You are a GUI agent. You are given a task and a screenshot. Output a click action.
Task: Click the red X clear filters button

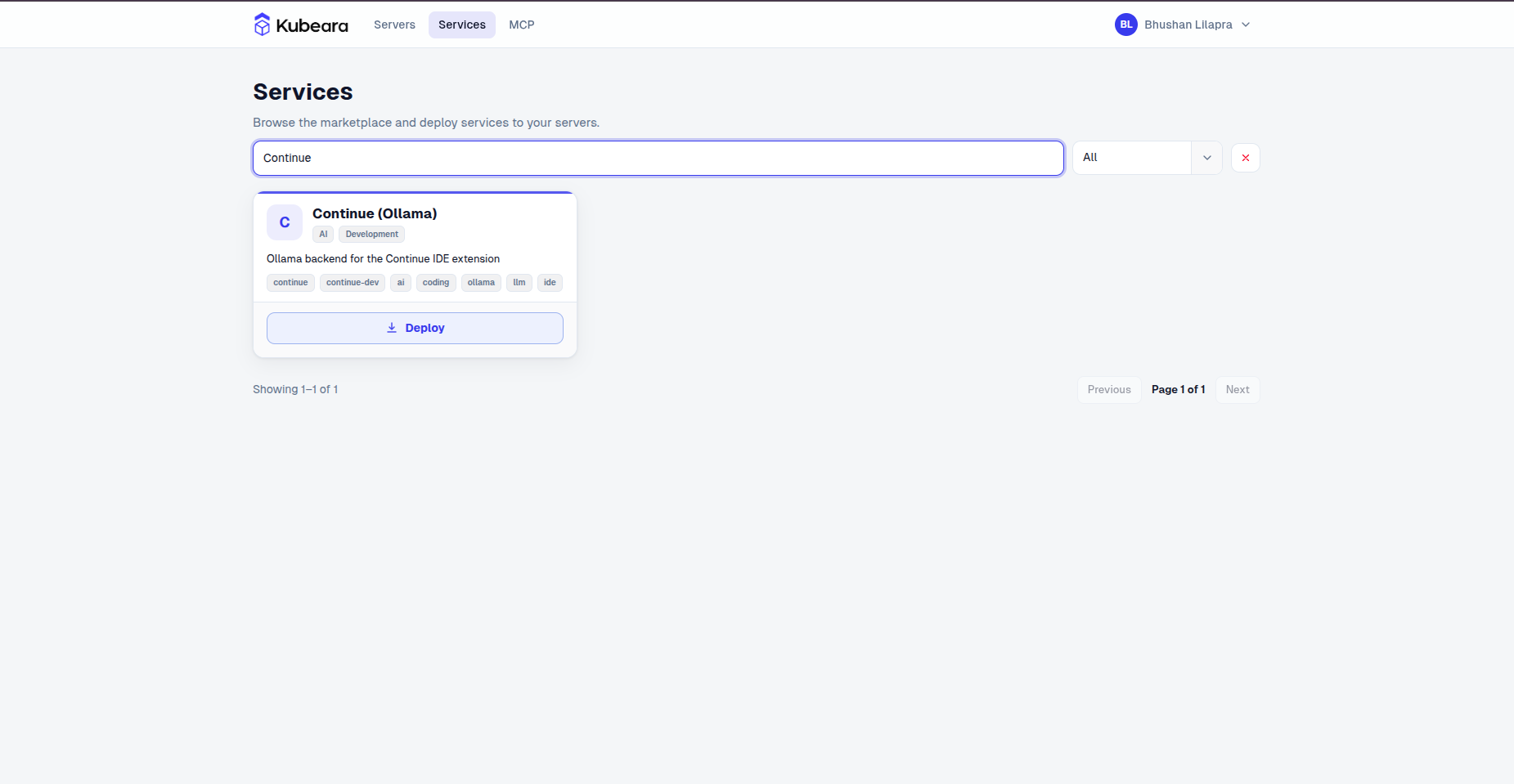pos(1245,158)
